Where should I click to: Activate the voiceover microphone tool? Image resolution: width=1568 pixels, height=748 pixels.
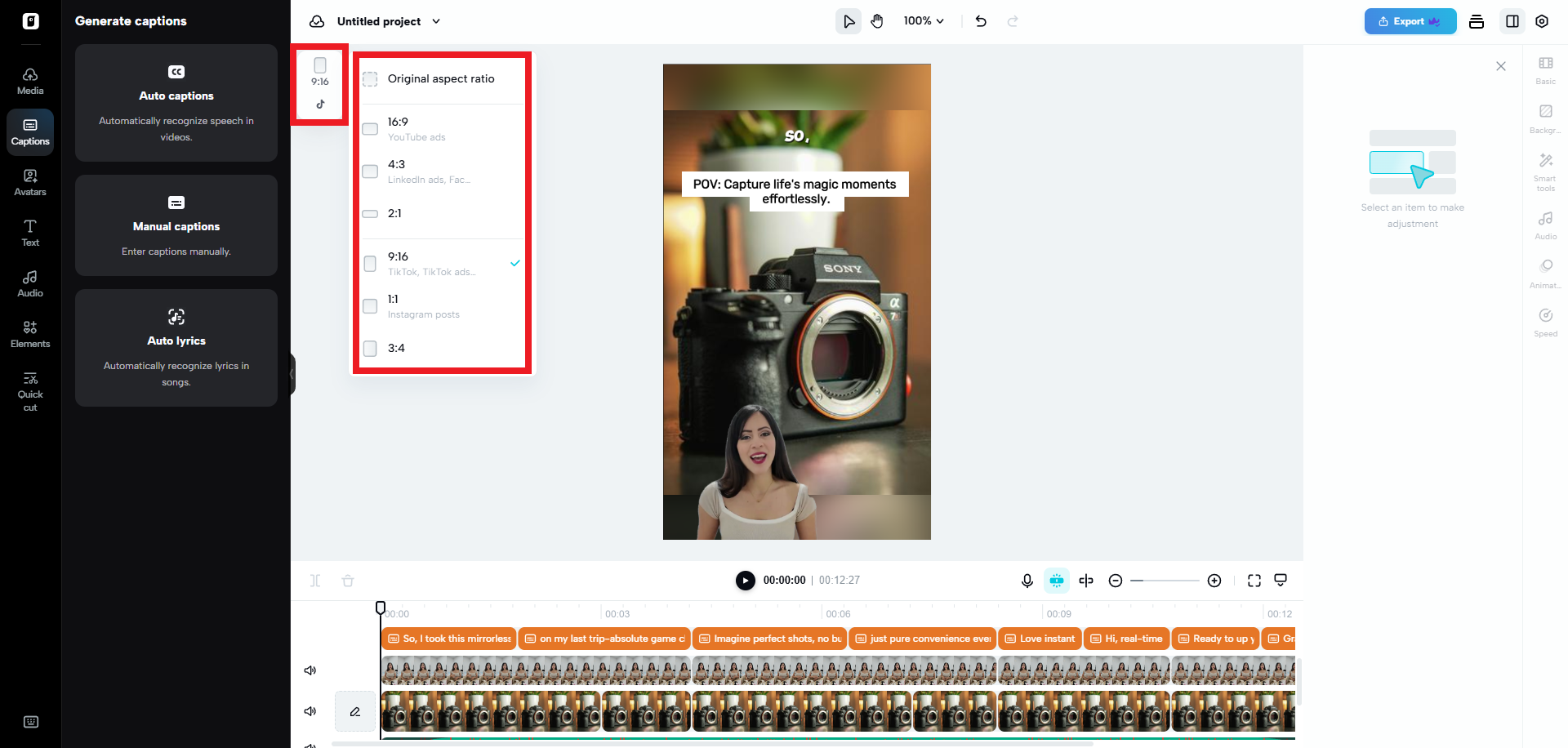click(1027, 581)
